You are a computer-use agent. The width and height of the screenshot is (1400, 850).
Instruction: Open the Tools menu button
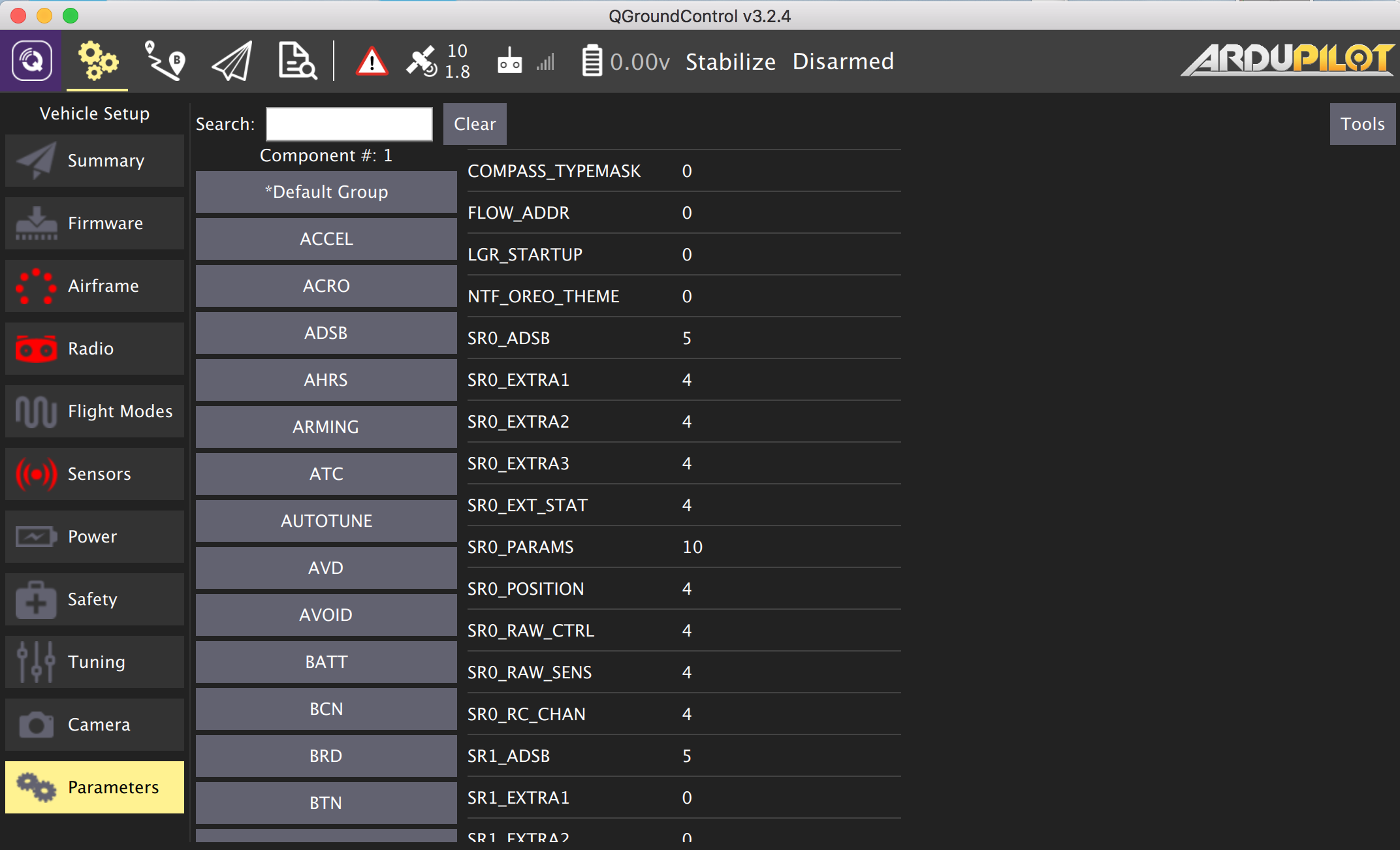[1362, 124]
